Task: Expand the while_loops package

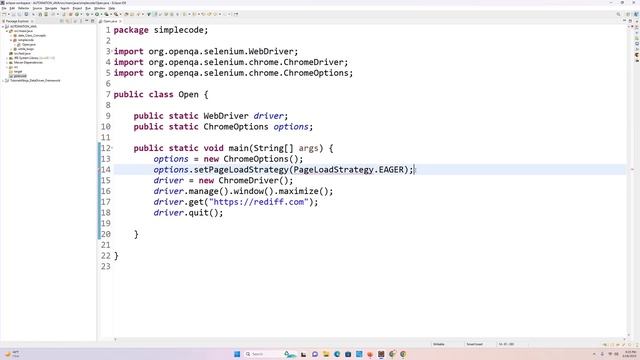Action: pyautogui.click(x=11, y=49)
